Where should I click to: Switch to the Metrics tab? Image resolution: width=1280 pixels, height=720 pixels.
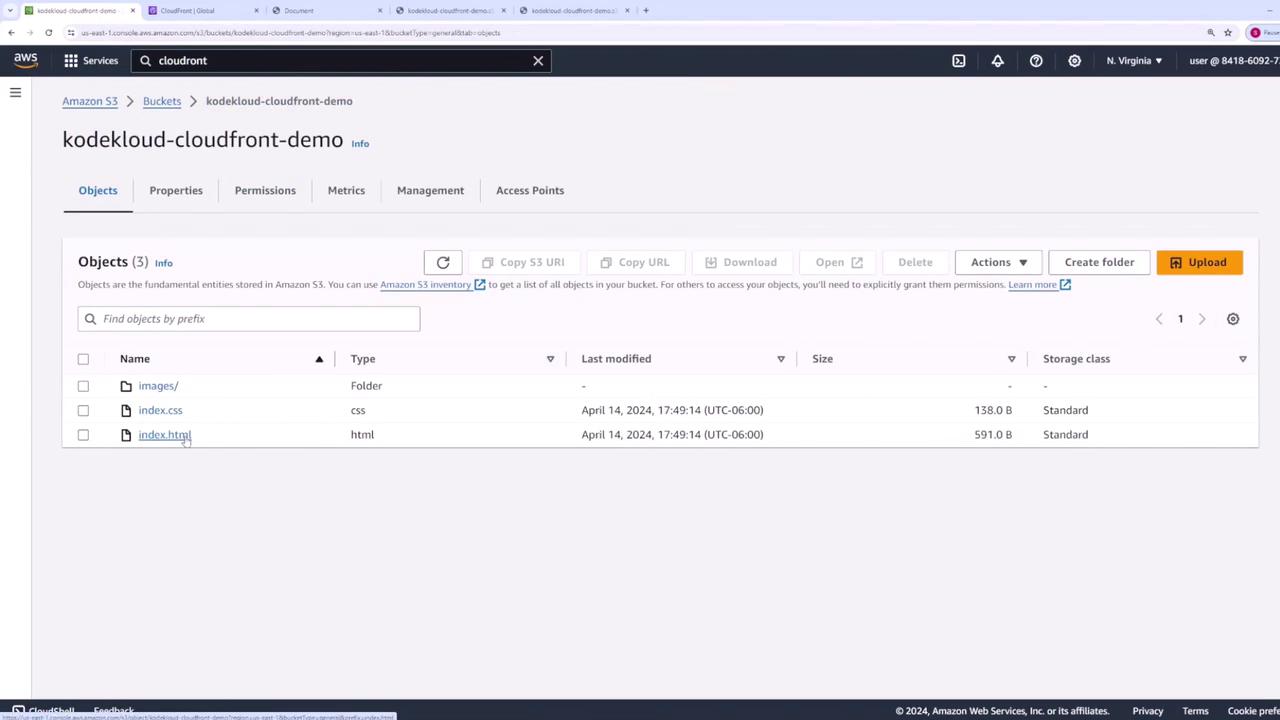click(346, 190)
